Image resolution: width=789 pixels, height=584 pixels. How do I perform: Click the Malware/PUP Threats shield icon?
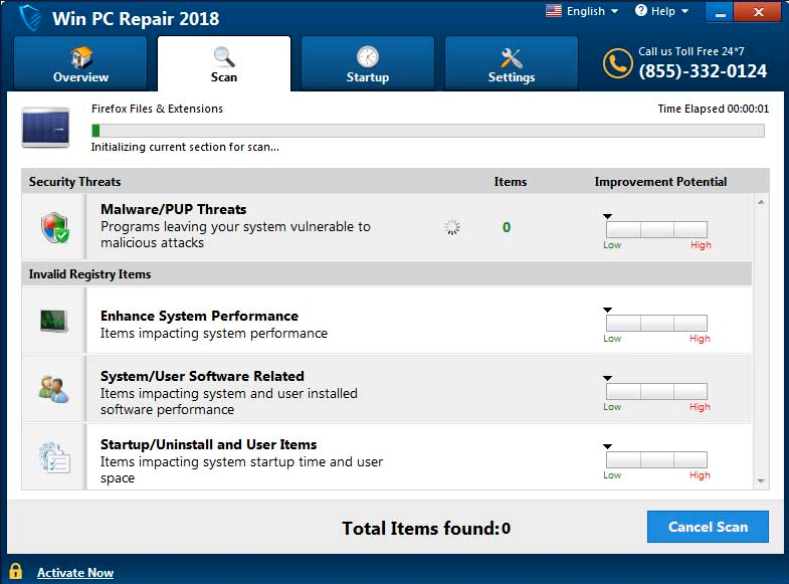tap(54, 227)
